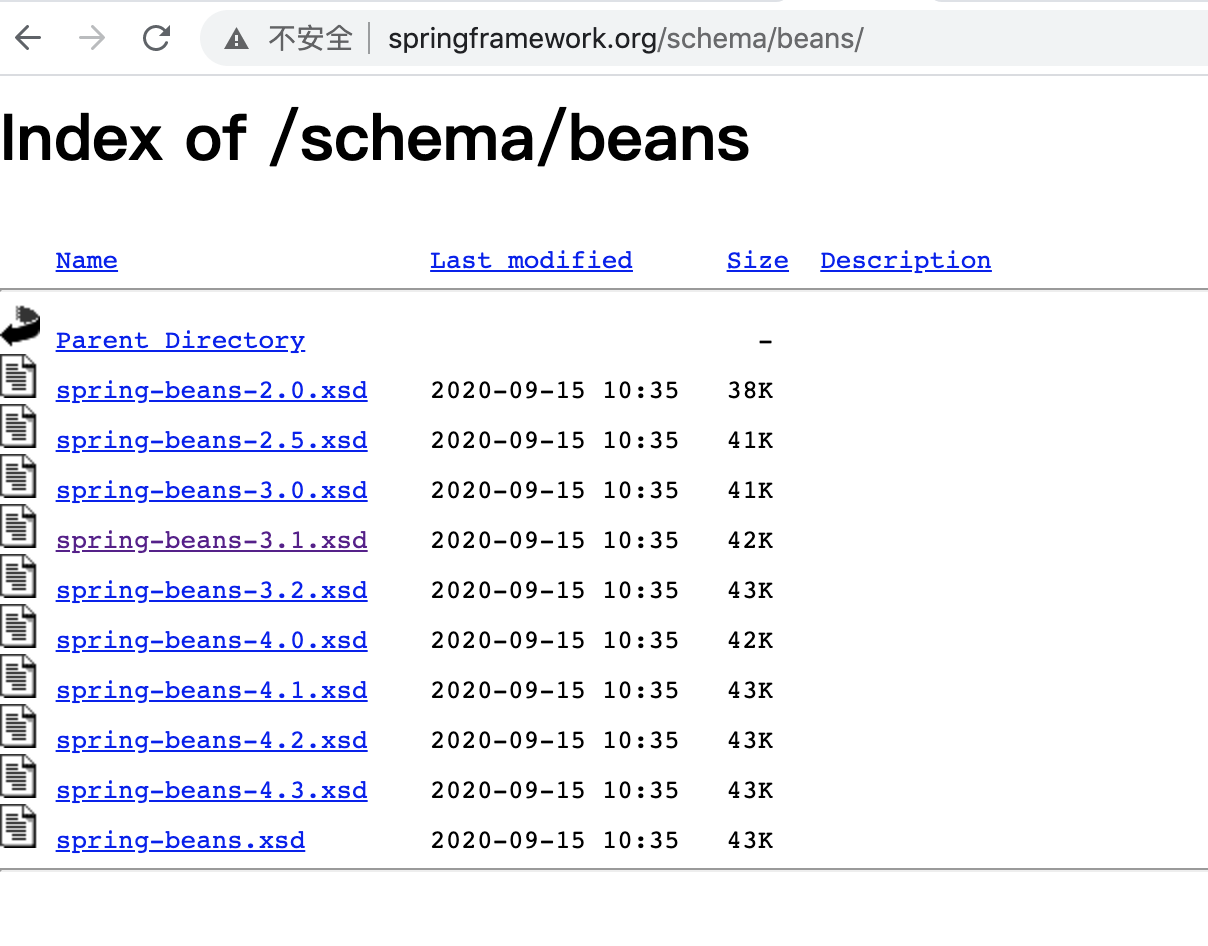
Task: Open the Parent Directory link
Action: coord(180,340)
